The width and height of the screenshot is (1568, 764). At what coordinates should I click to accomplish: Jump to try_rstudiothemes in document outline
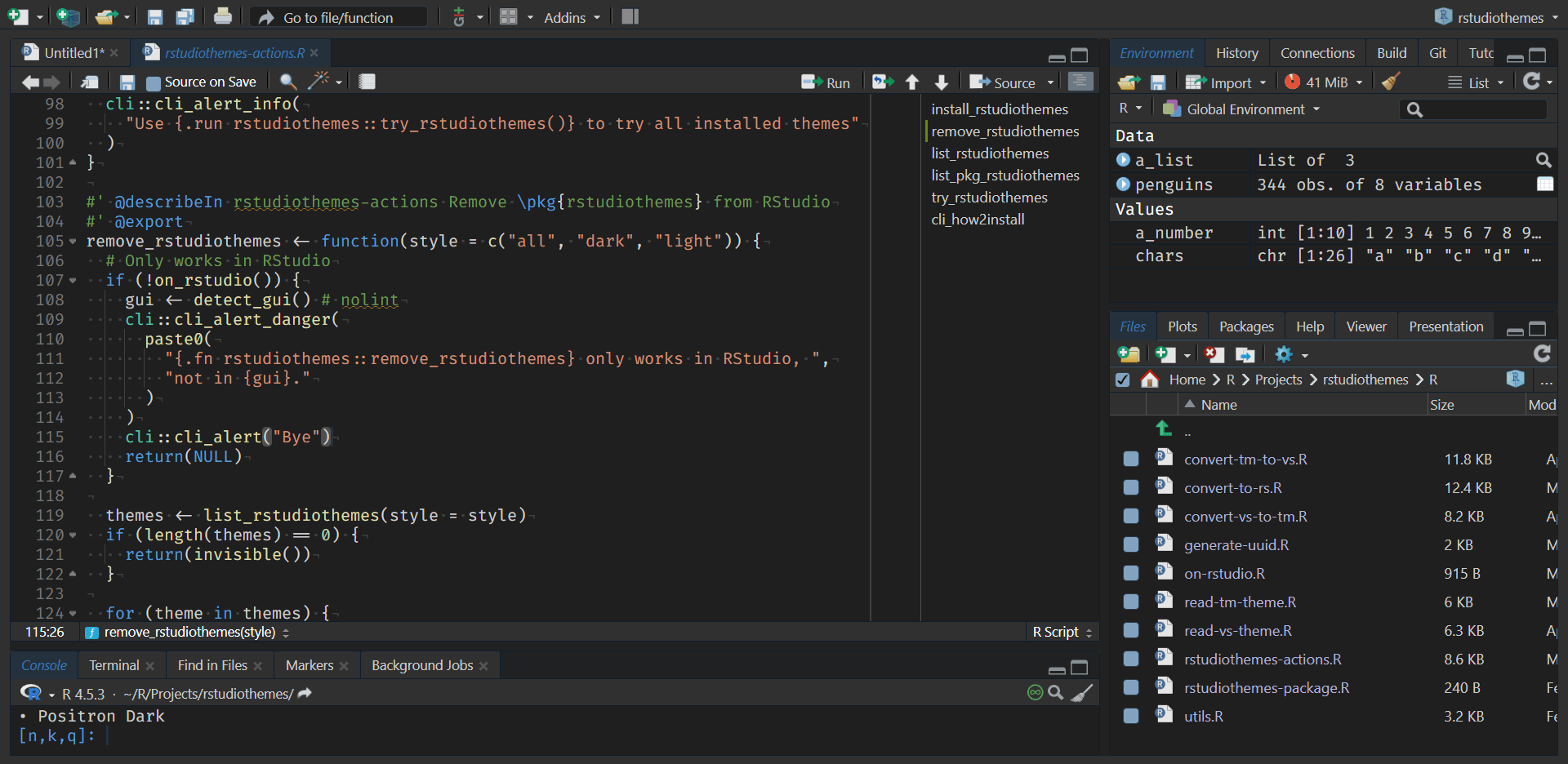[x=989, y=198]
